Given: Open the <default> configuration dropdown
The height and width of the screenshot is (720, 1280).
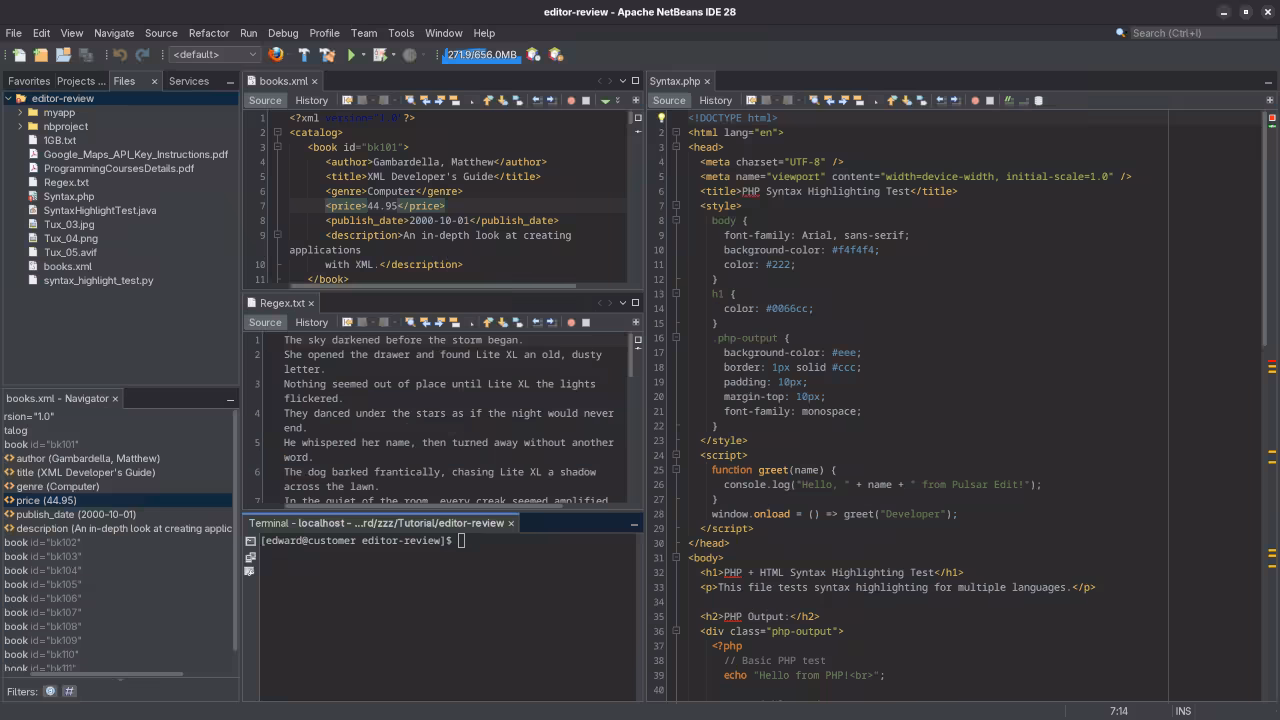Looking at the screenshot, I should click(x=214, y=55).
